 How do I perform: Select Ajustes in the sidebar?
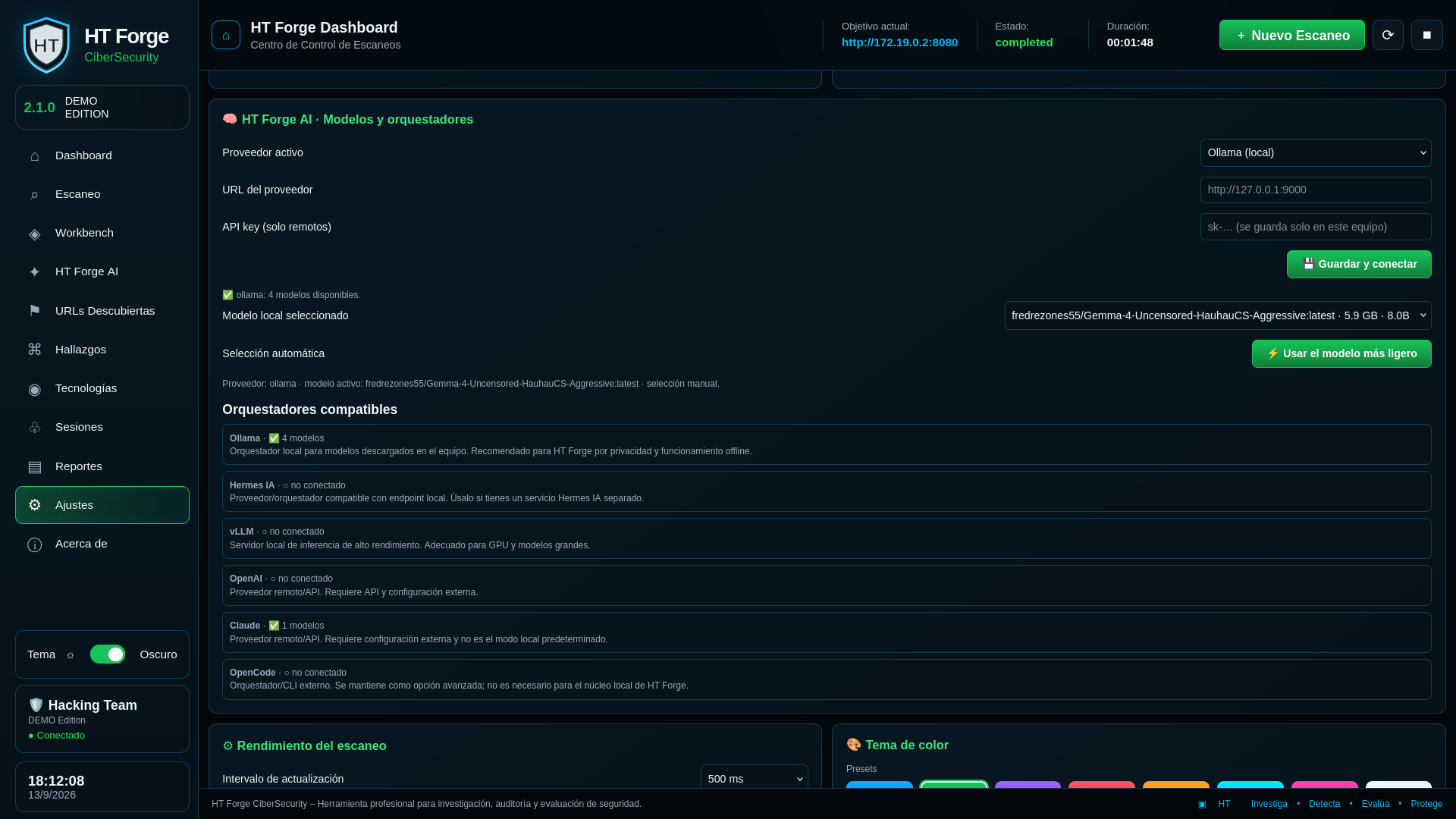click(102, 505)
